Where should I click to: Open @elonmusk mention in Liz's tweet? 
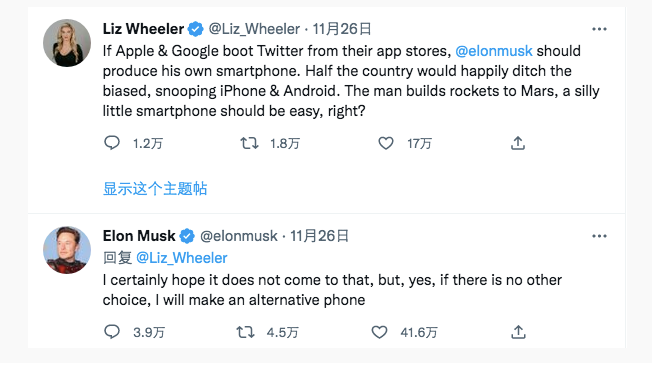[494, 51]
